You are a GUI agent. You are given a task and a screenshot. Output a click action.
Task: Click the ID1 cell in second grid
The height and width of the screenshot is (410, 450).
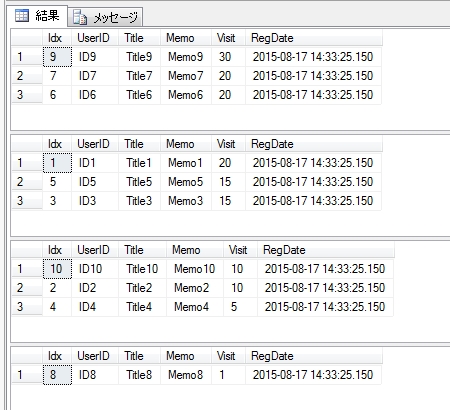coord(95,163)
